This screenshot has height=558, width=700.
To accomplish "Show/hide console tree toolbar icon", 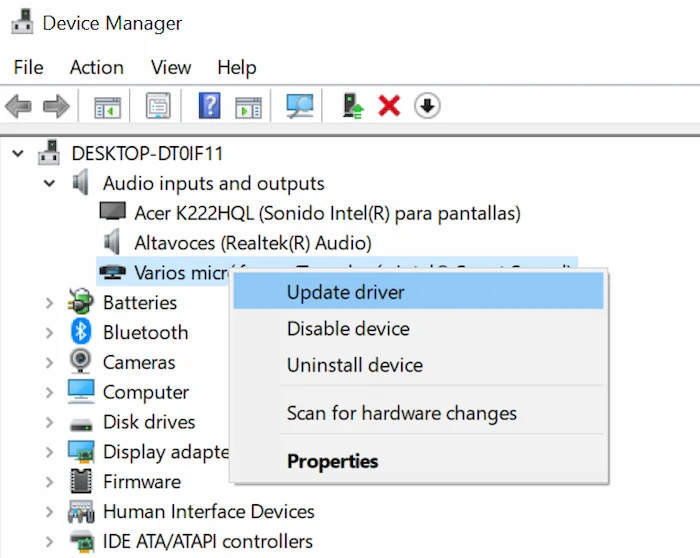I will pyautogui.click(x=108, y=107).
